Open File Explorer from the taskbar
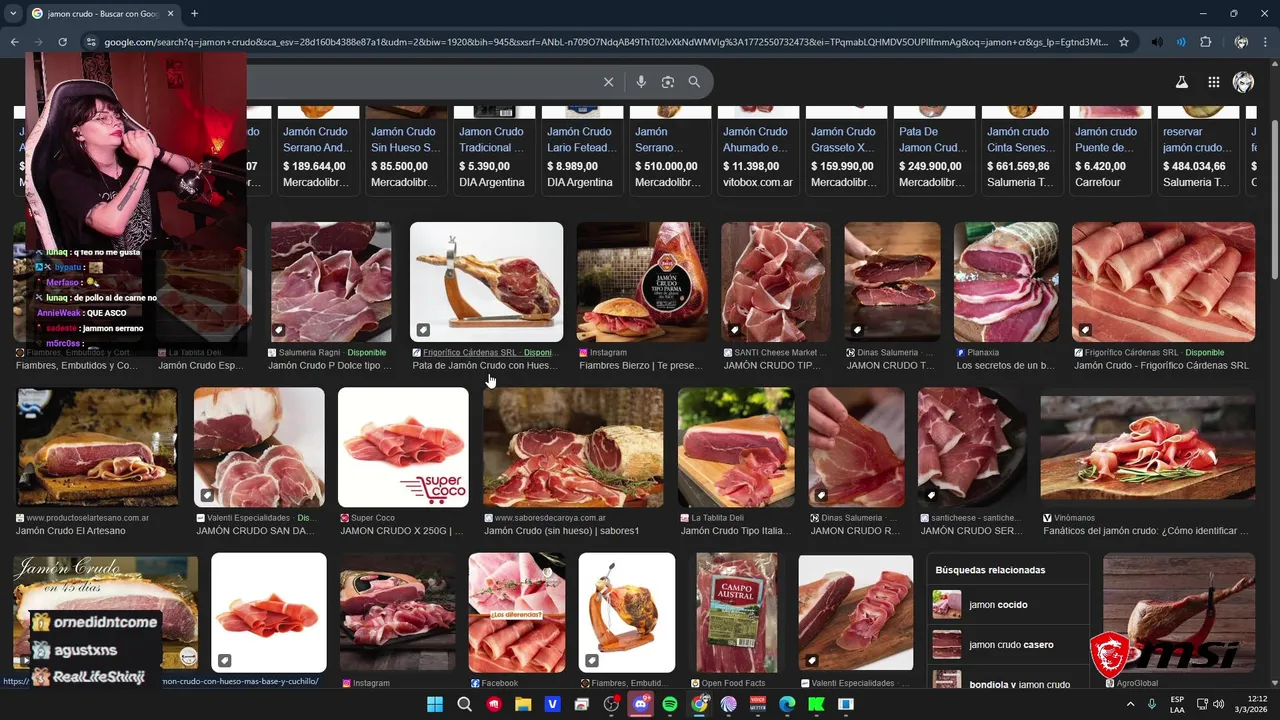Image resolution: width=1280 pixels, height=720 pixels. (523, 704)
